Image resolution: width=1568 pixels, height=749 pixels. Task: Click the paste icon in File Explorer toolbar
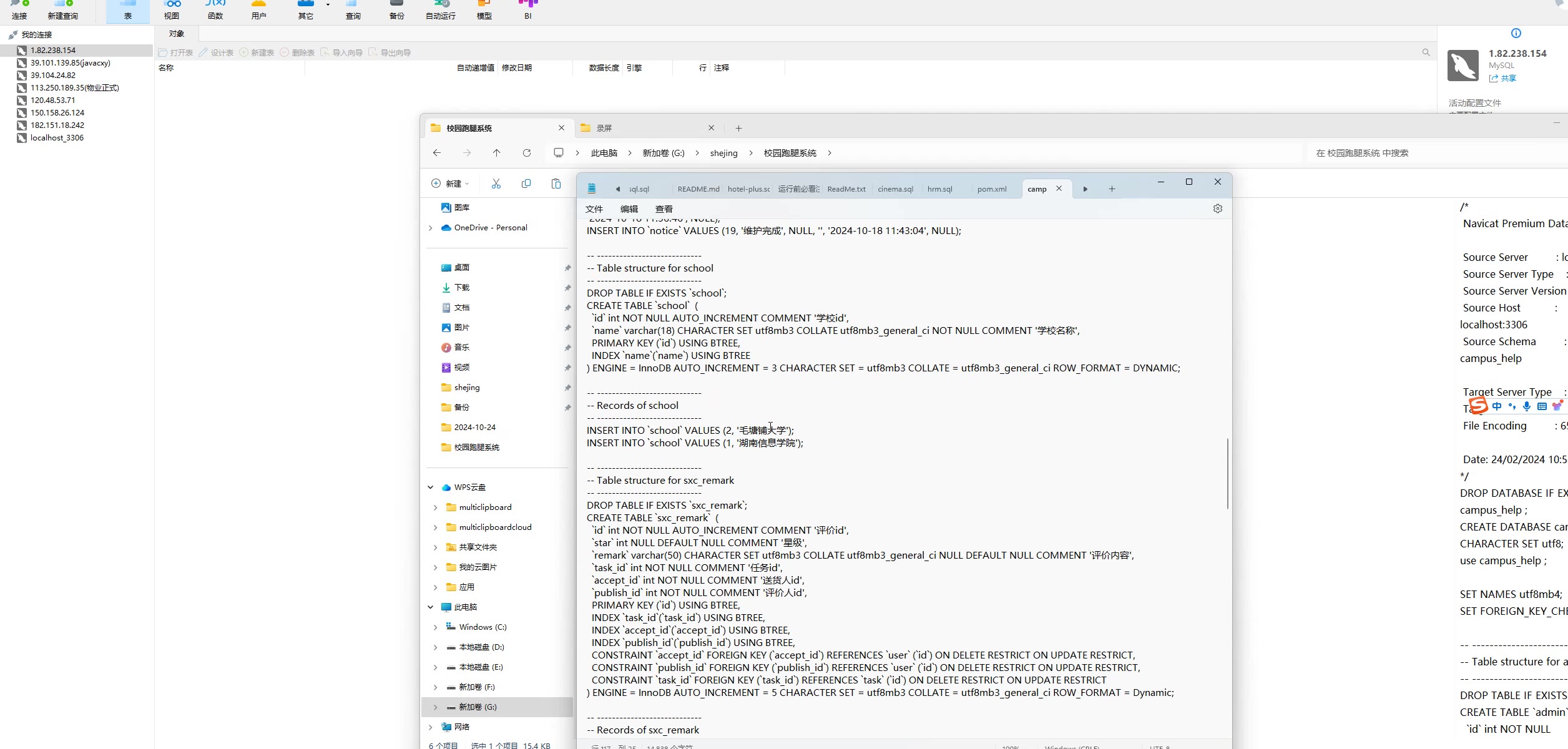pyautogui.click(x=556, y=184)
